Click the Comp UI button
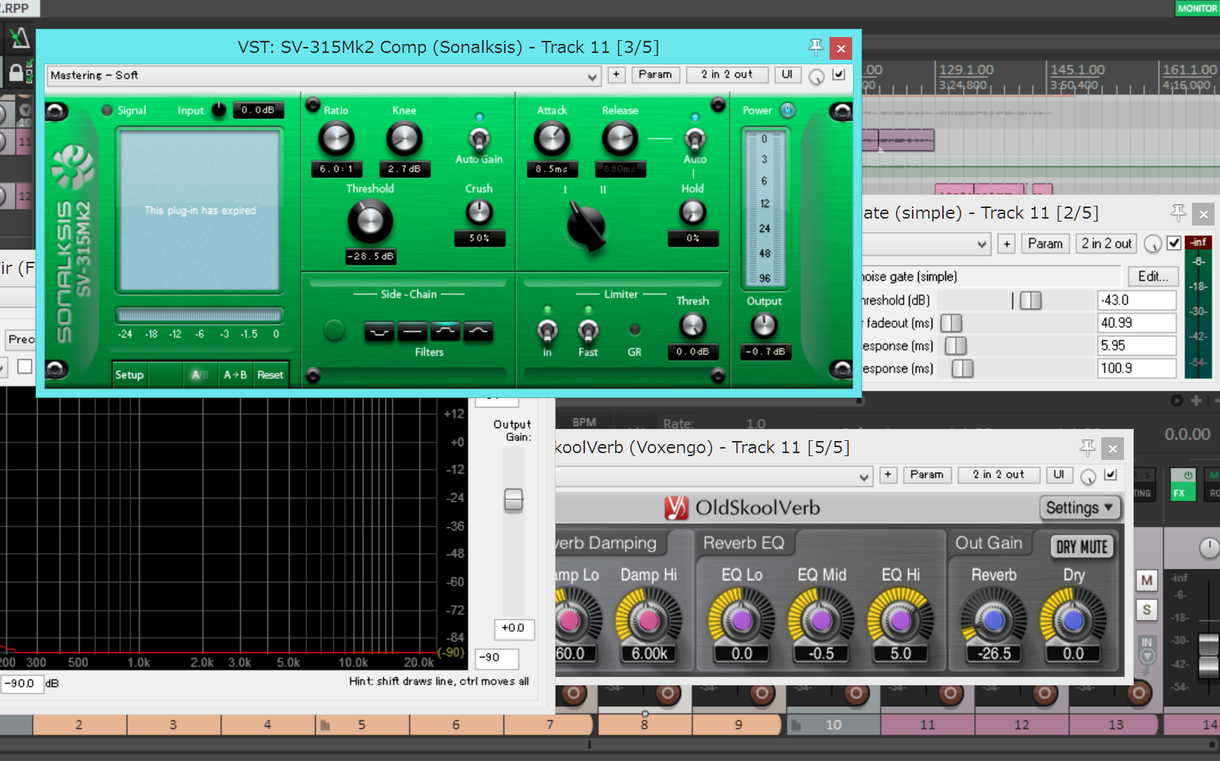 point(787,75)
